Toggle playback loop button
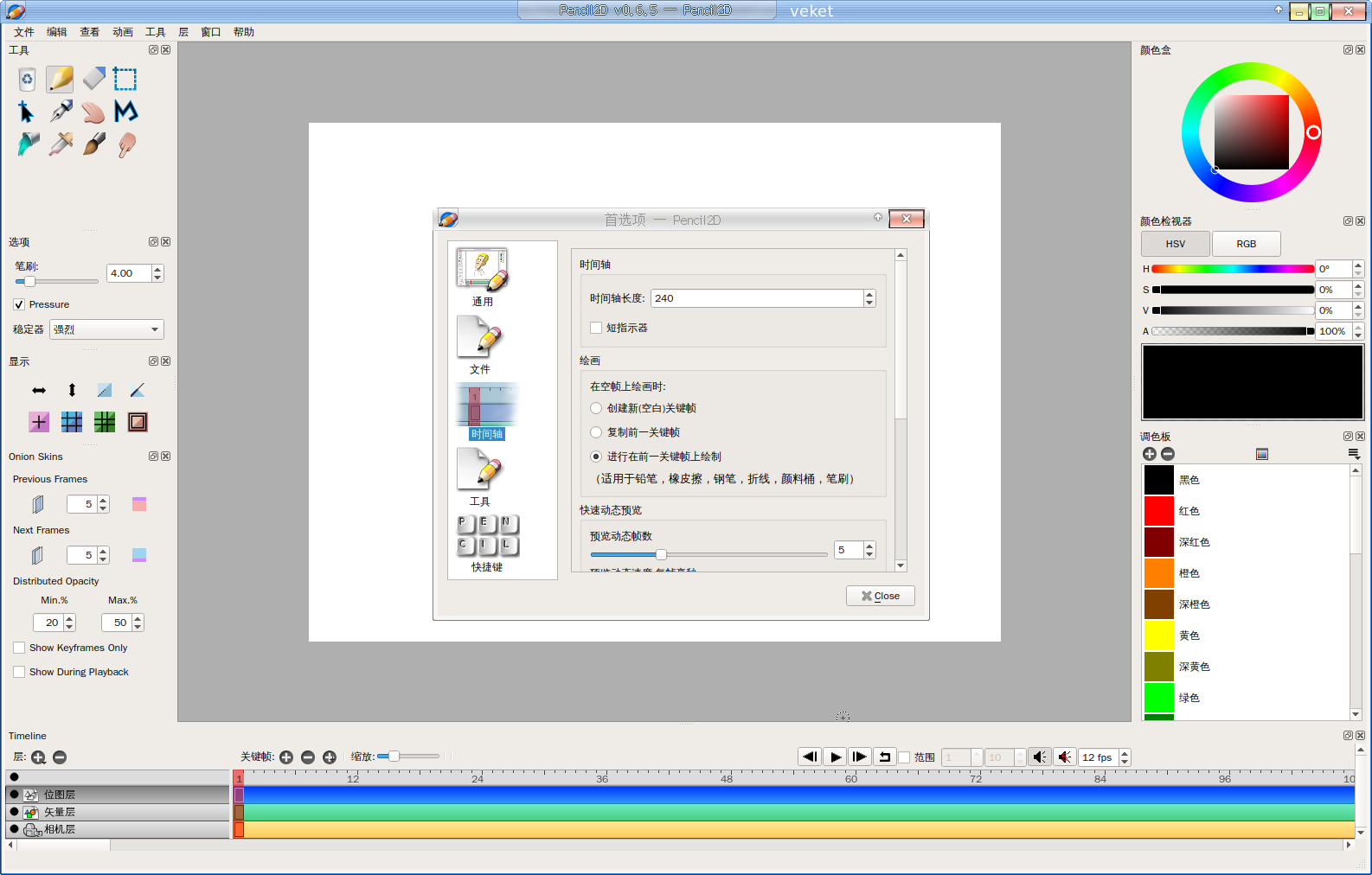 coord(885,757)
